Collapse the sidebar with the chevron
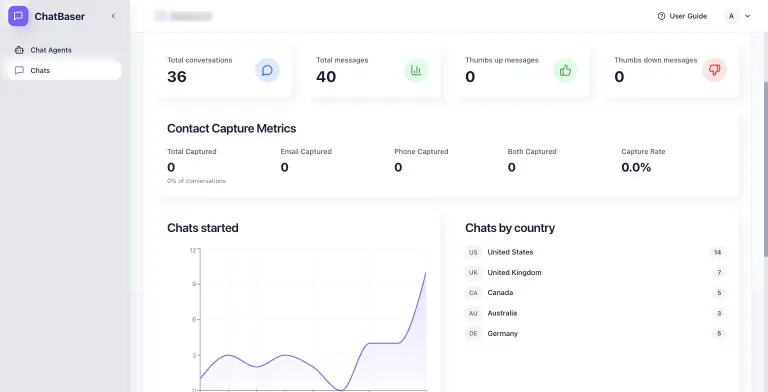 coord(113,16)
